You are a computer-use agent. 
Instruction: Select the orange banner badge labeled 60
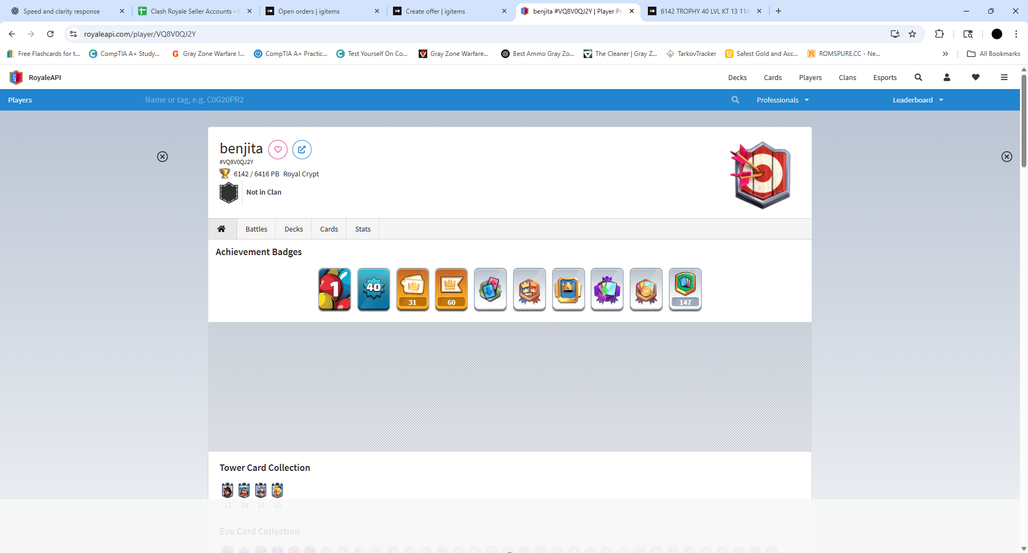[451, 289]
